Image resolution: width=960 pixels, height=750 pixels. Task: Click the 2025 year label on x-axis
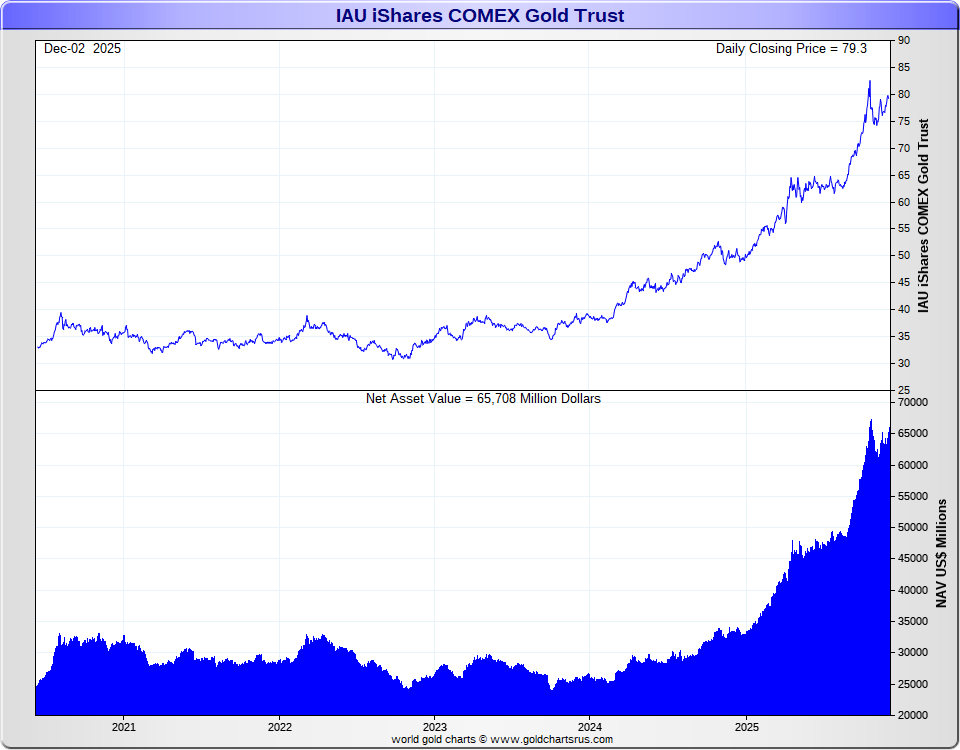point(746,727)
